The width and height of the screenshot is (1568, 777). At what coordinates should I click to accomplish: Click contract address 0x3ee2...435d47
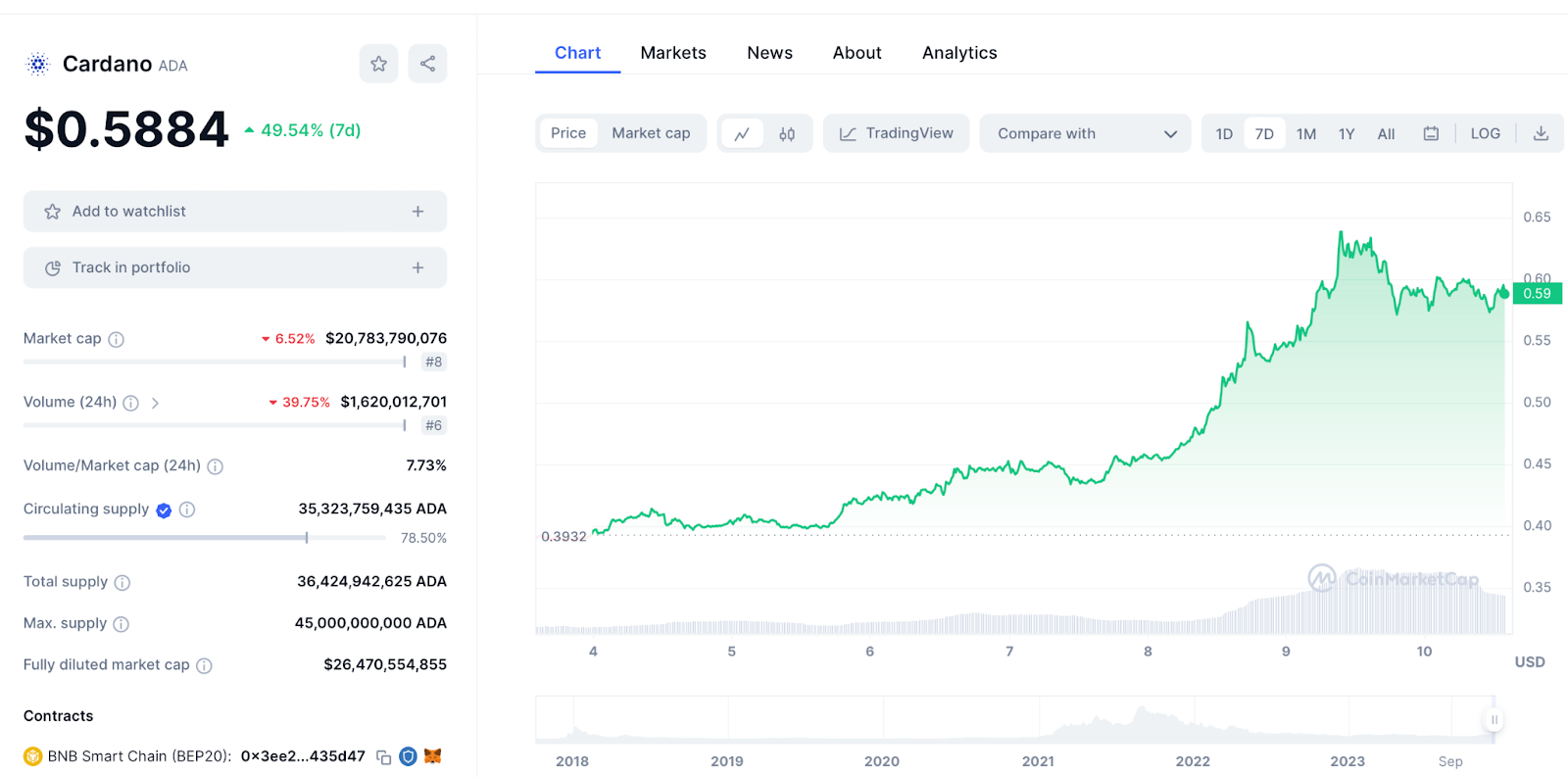click(303, 756)
